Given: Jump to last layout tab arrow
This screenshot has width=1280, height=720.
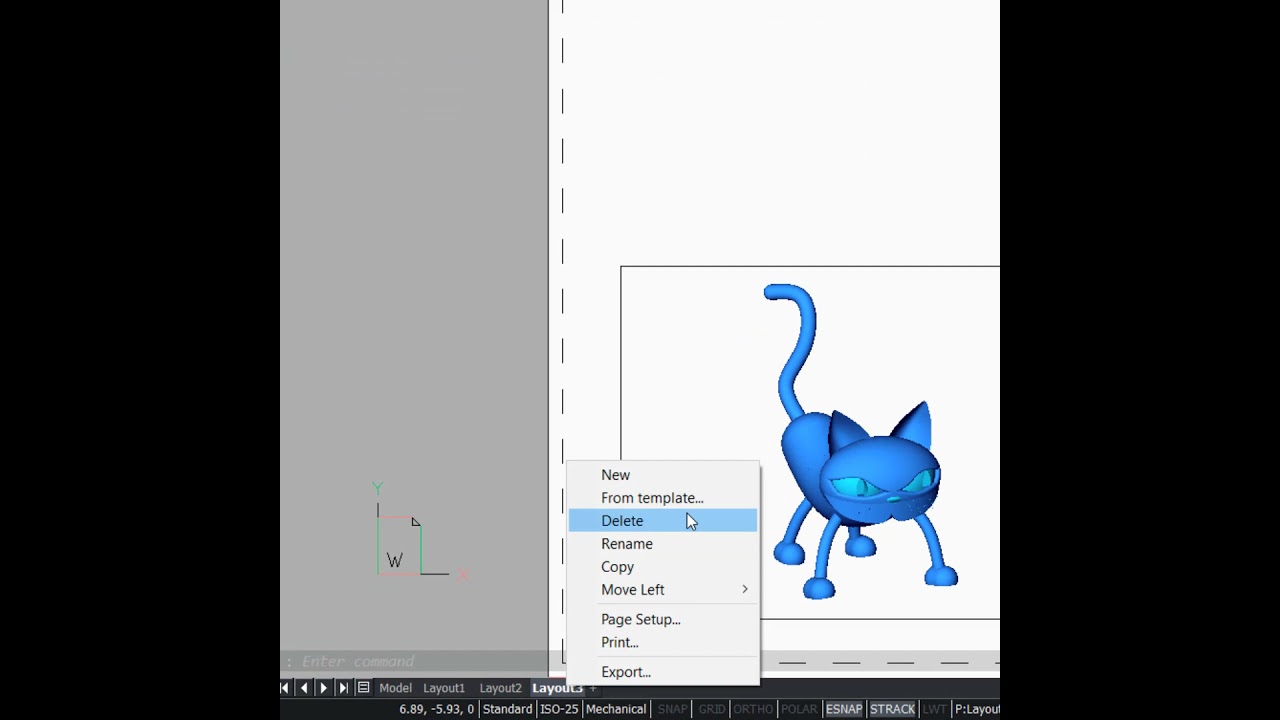Looking at the screenshot, I should click(343, 688).
